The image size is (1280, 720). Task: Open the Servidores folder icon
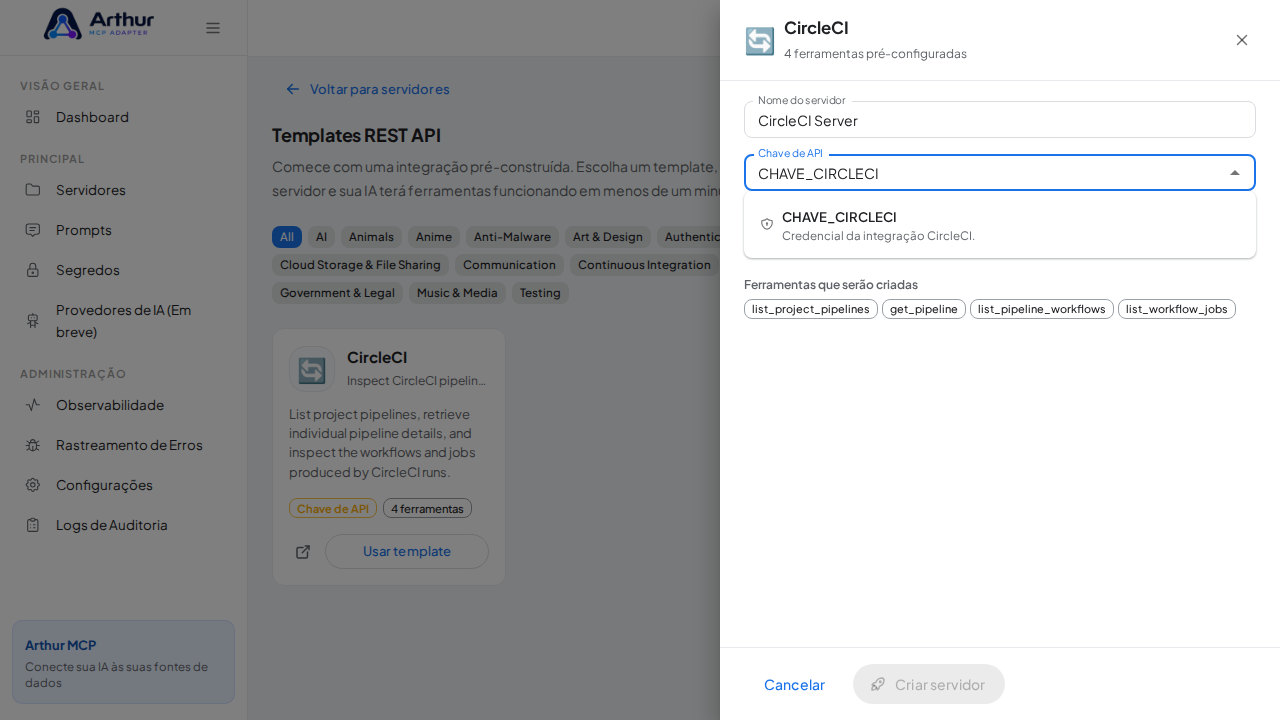33,190
